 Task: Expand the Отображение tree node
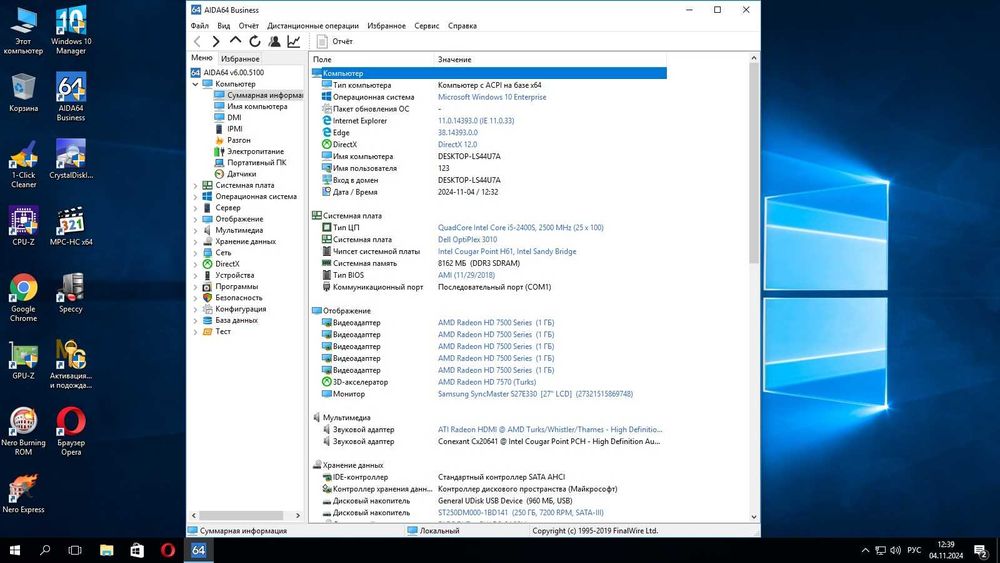click(x=196, y=219)
